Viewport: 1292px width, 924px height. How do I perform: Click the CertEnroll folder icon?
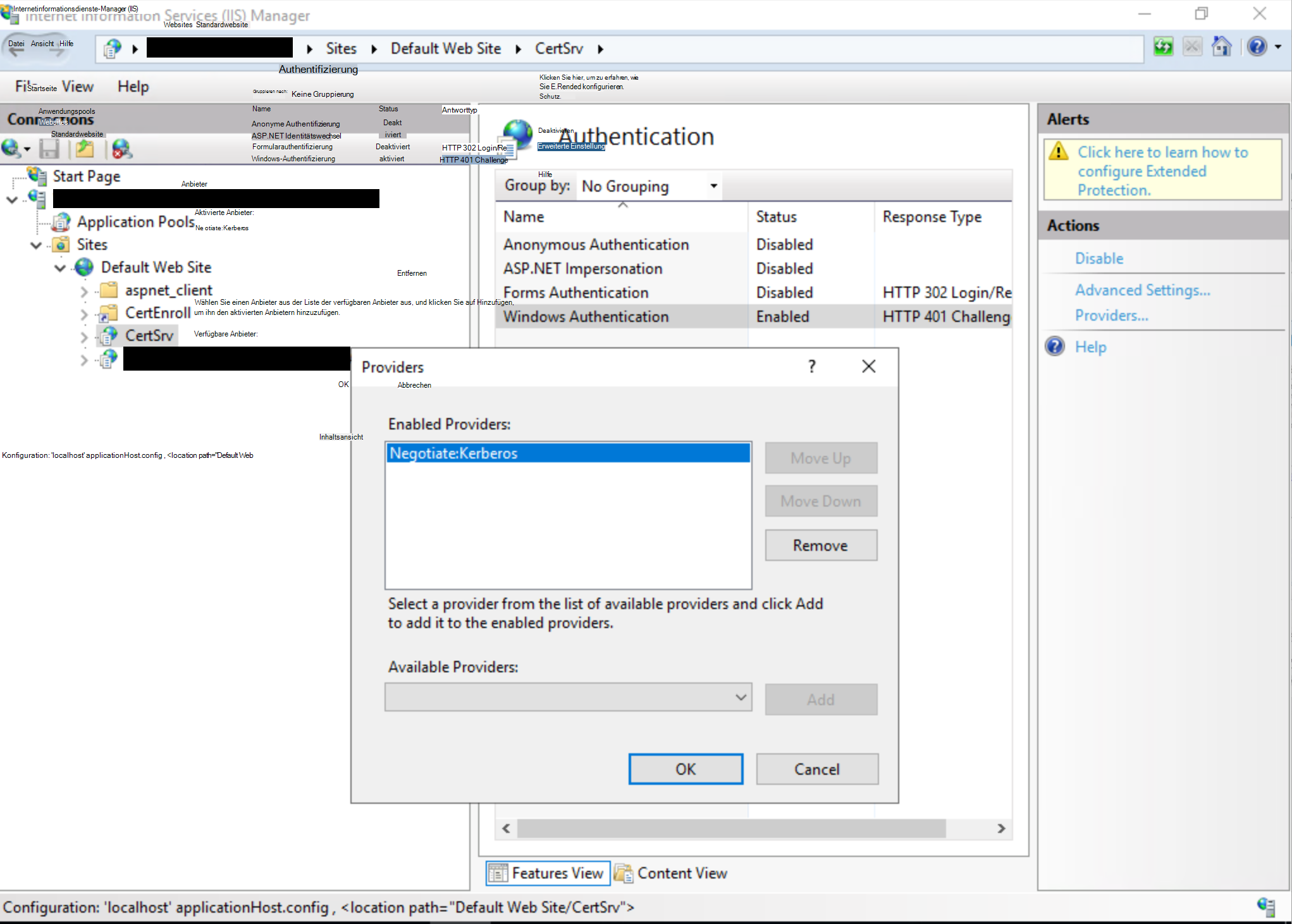pos(108,312)
